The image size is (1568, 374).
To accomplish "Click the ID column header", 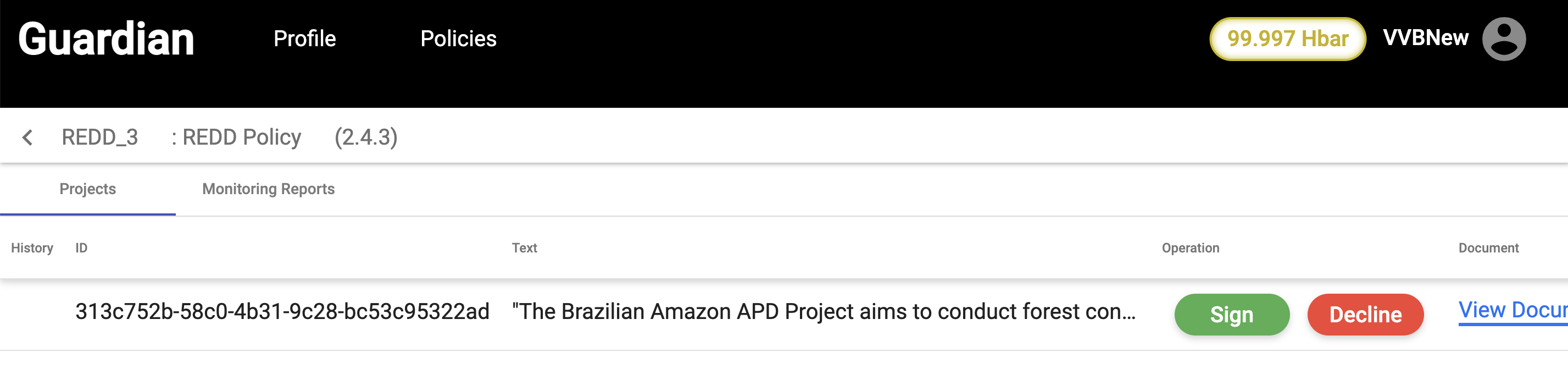I will 81,248.
